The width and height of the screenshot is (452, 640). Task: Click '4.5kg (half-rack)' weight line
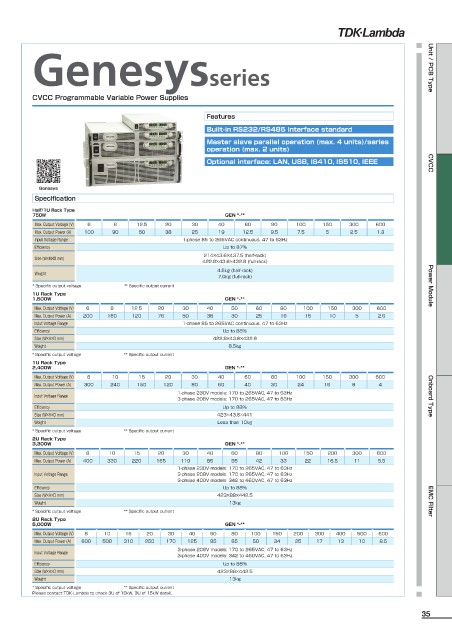coord(235,270)
